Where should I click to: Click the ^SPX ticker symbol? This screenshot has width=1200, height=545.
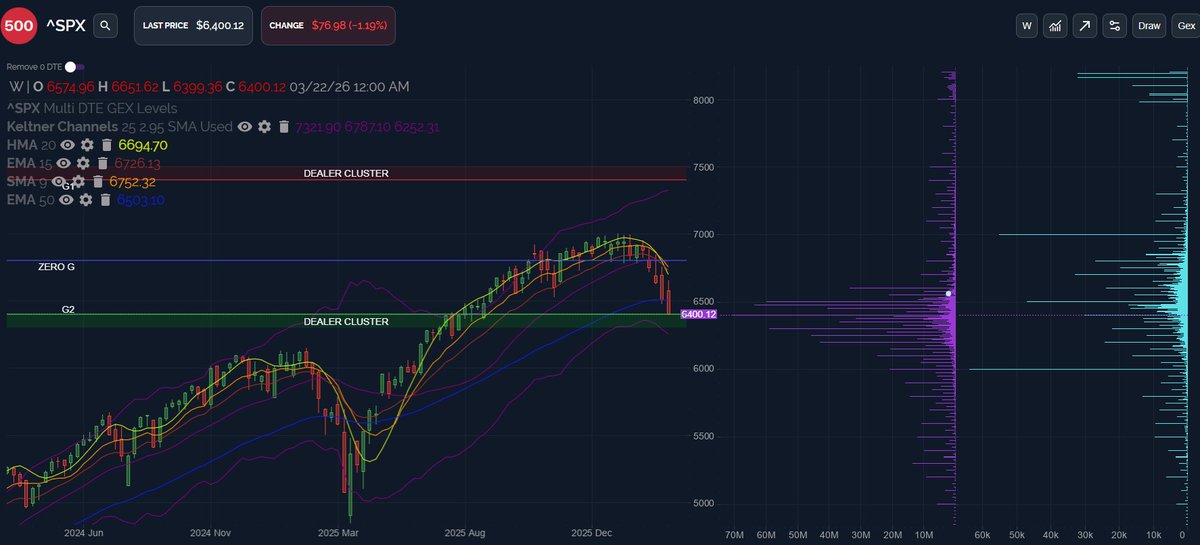pos(66,26)
